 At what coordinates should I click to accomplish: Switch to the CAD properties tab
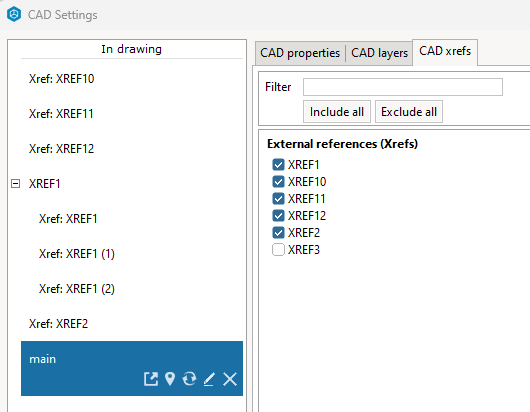[x=300, y=53]
